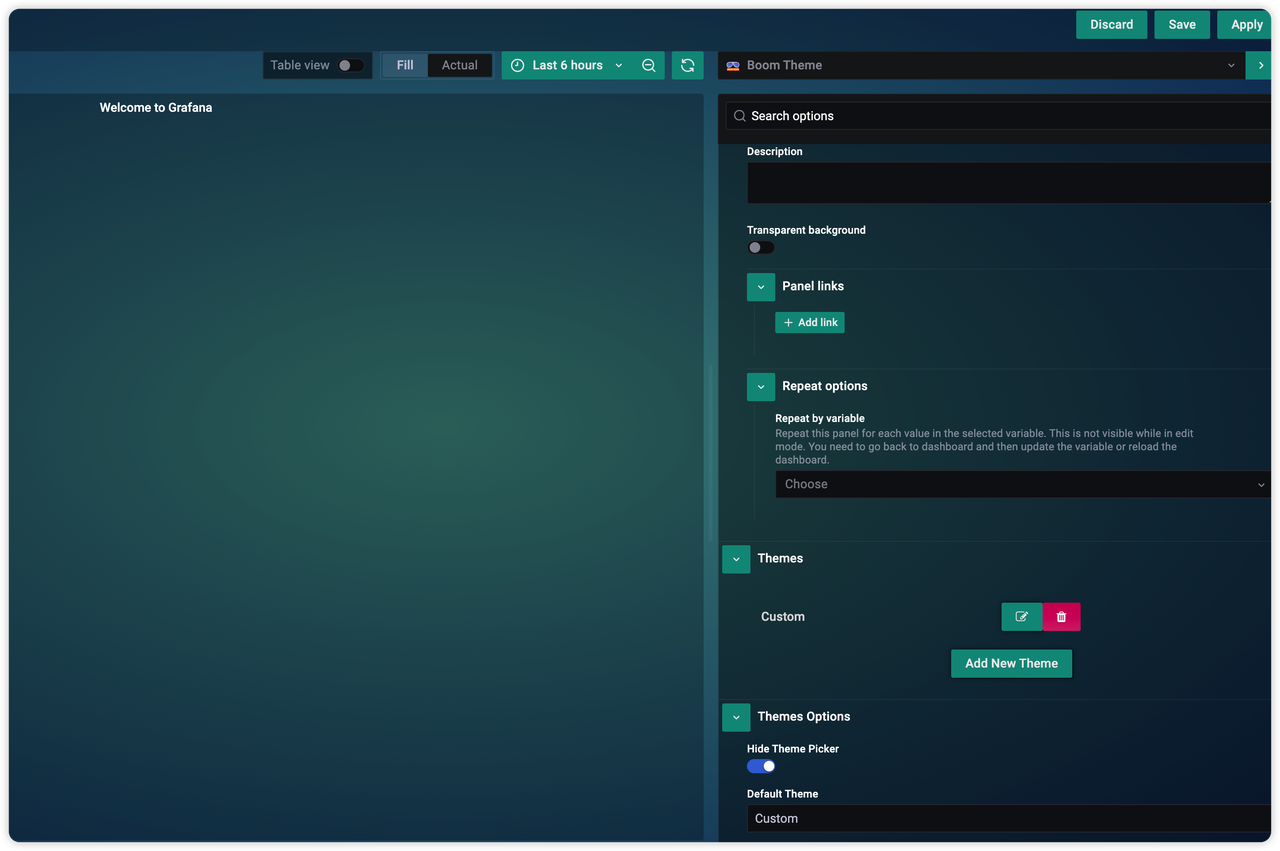
Task: Collapse the Panel links section
Action: (x=761, y=287)
